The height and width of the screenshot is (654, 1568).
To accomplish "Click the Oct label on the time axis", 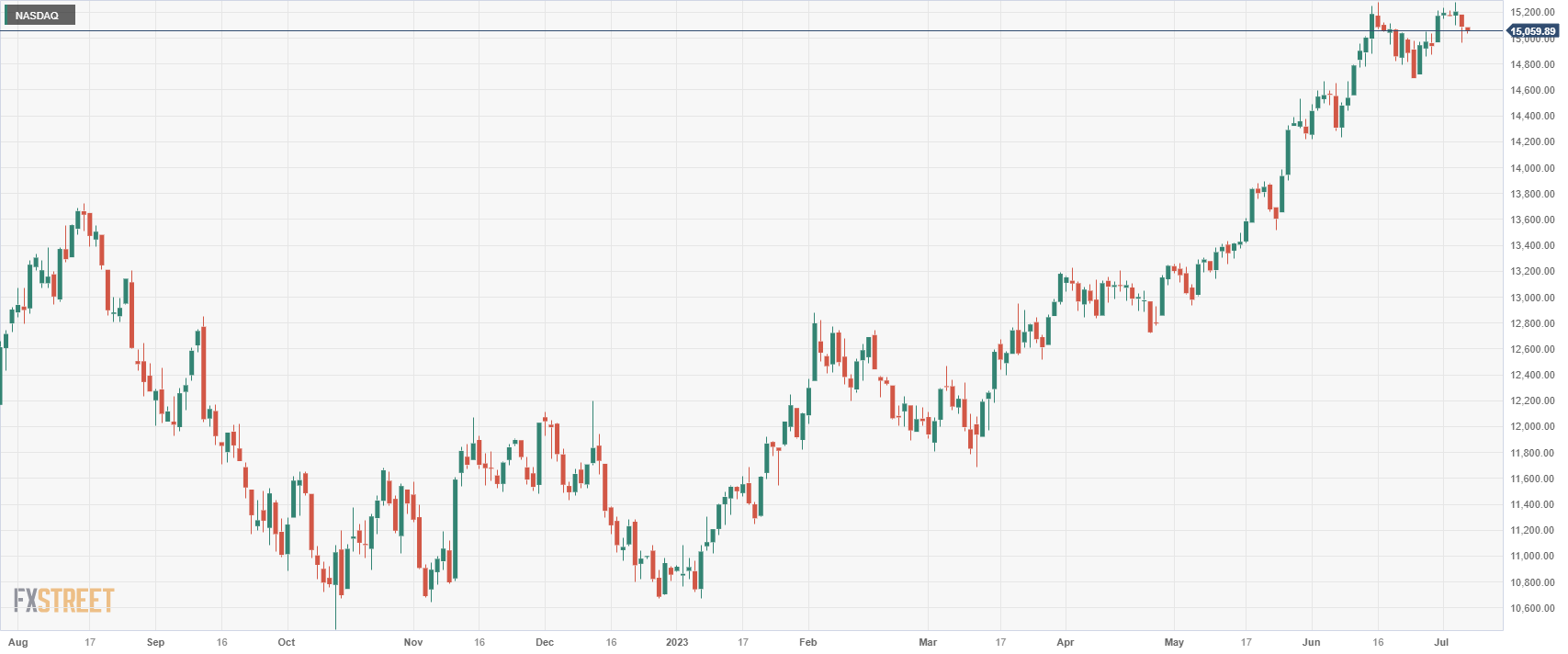I will [287, 642].
